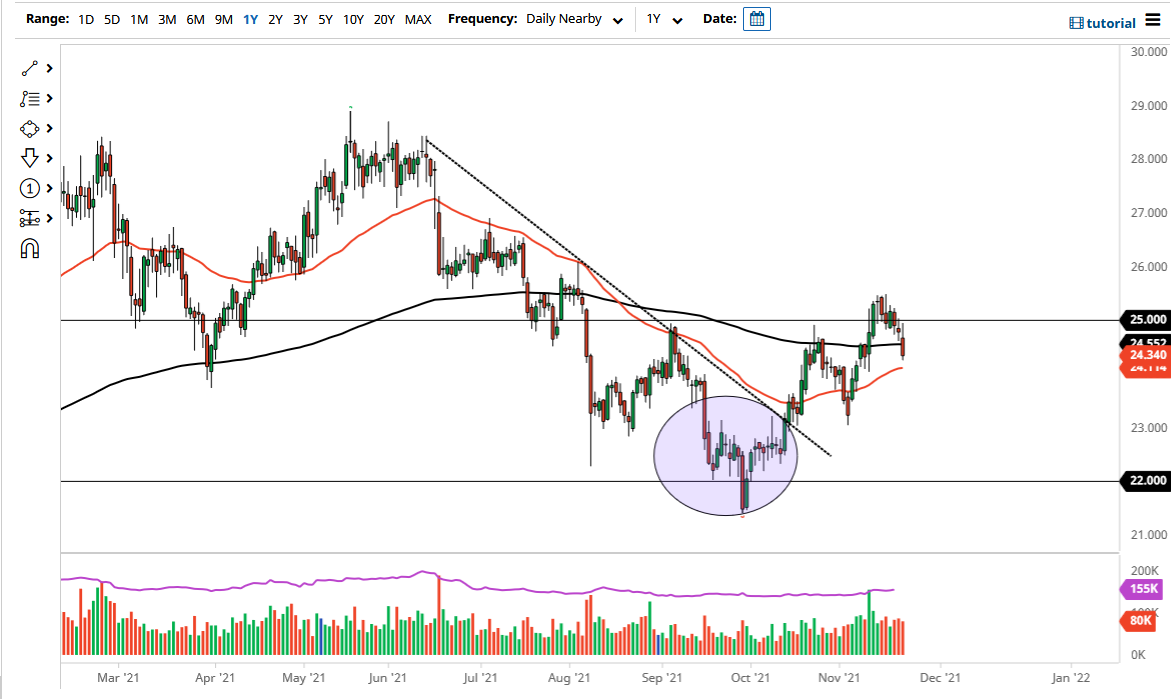Toggle the magnet snap tool
This screenshot has width=1172, height=699.
(x=29, y=248)
